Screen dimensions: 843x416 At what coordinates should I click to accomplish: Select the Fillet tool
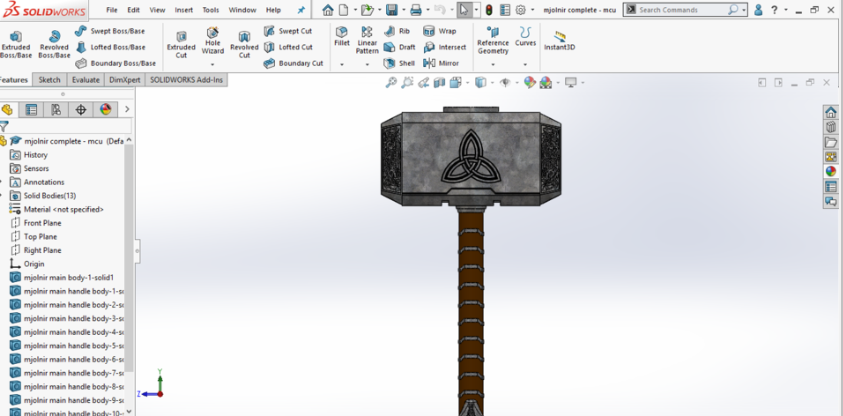pyautogui.click(x=342, y=37)
